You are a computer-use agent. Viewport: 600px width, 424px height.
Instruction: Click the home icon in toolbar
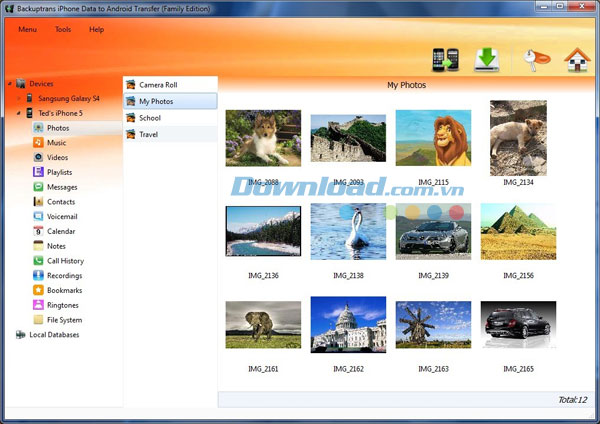point(574,60)
